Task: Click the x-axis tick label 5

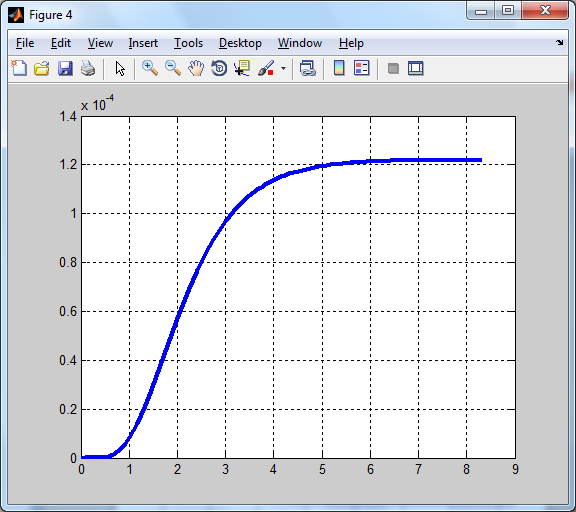Action: click(322, 469)
